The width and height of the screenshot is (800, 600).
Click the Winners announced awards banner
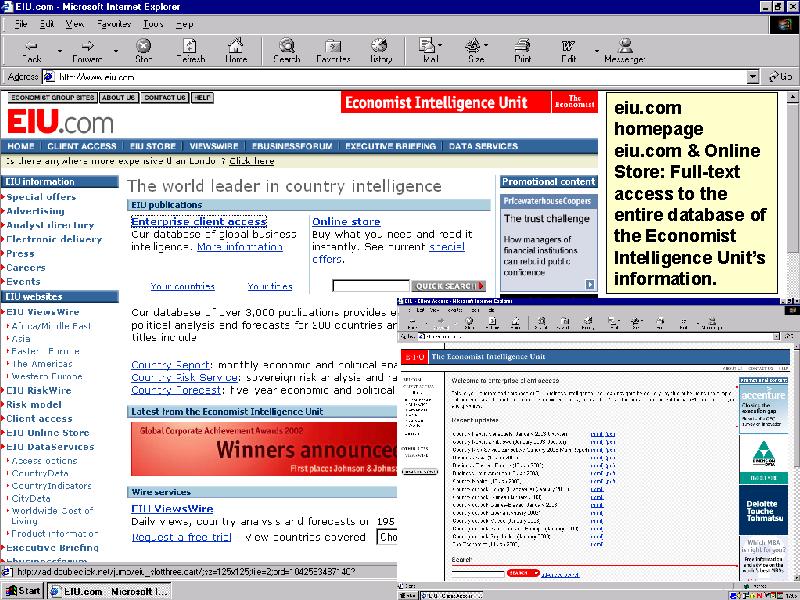(264, 449)
